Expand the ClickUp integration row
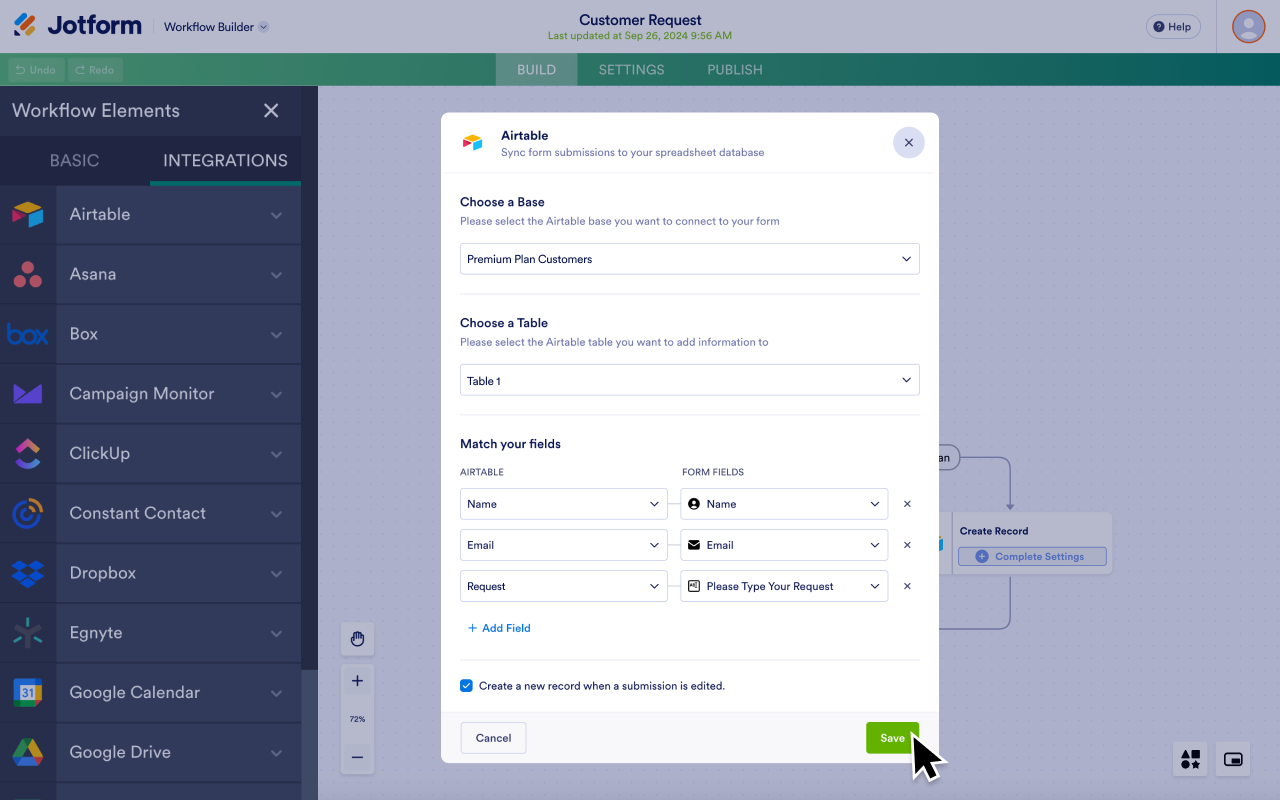Viewport: 1280px width, 800px height. [x=276, y=454]
